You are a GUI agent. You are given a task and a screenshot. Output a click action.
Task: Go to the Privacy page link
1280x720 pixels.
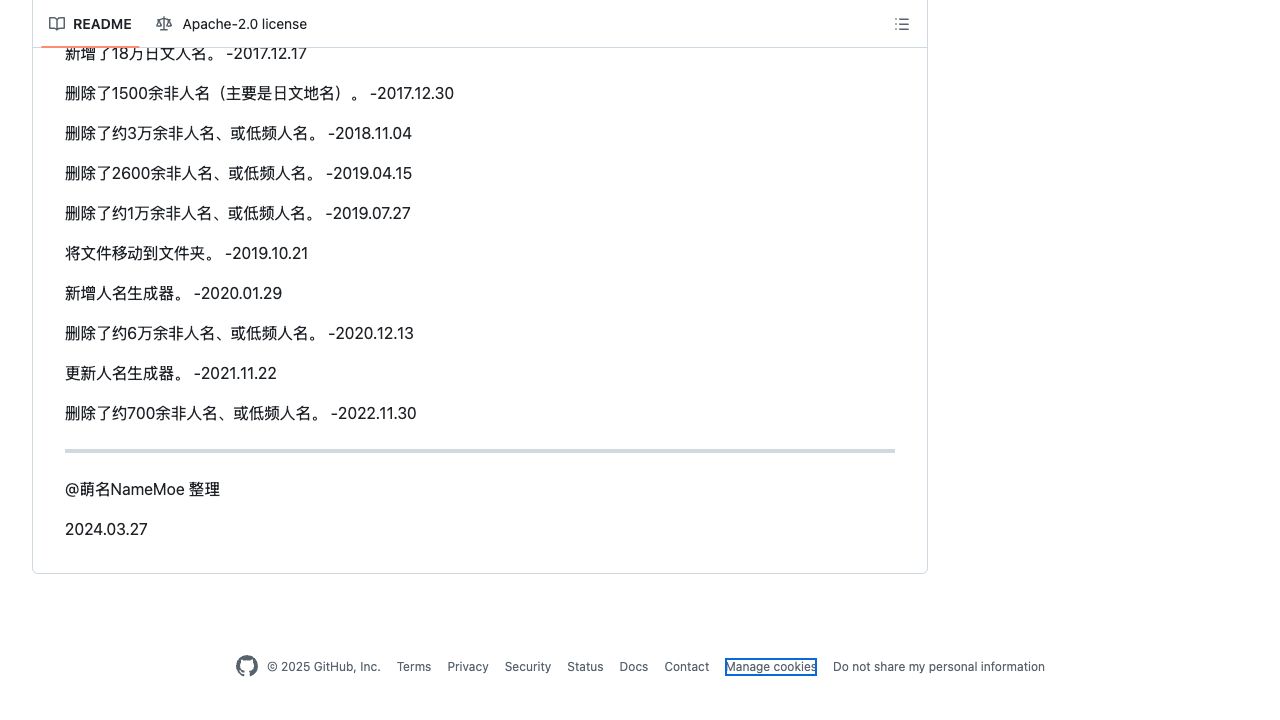(x=468, y=667)
